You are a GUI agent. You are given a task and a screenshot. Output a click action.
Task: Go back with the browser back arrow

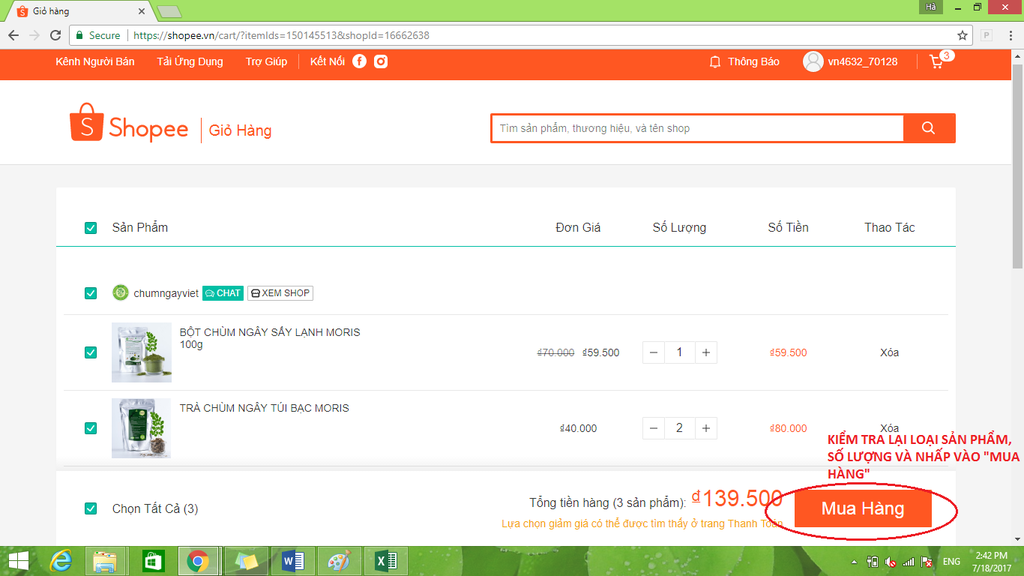(x=14, y=35)
